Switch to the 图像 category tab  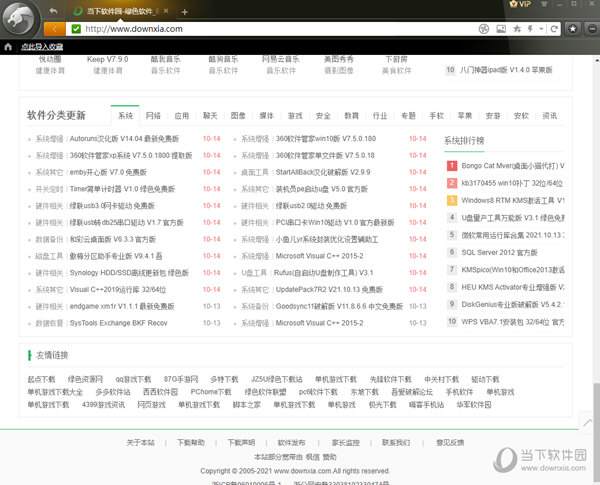point(238,116)
